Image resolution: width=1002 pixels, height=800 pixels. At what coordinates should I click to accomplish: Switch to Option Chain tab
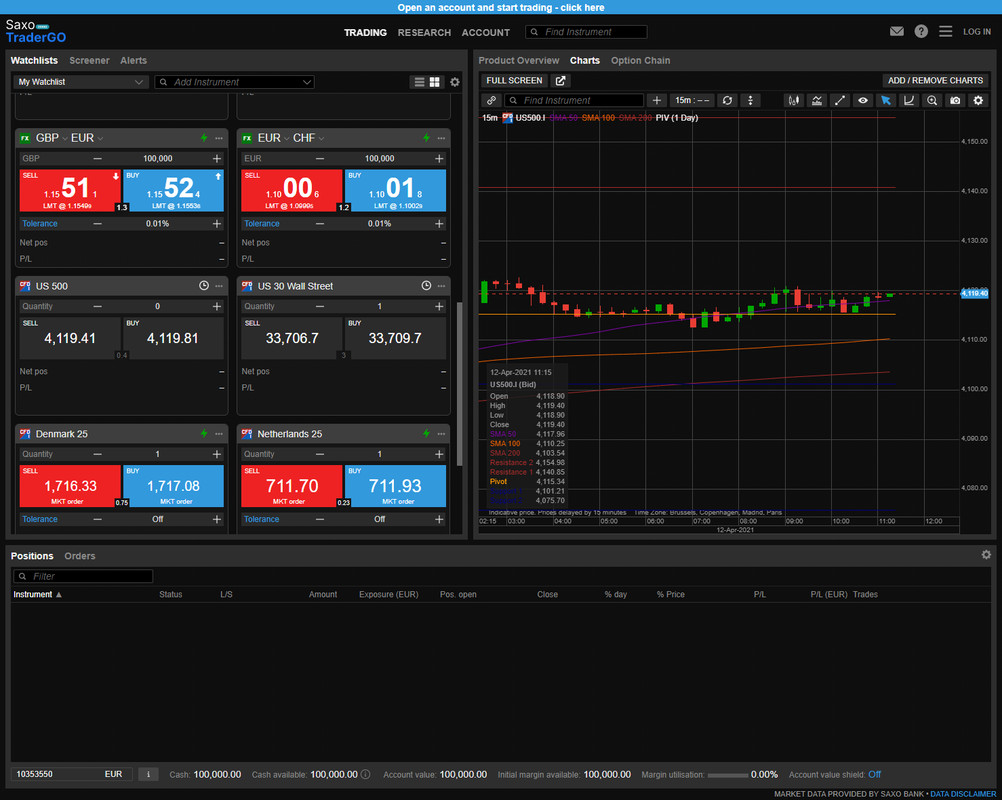coord(640,61)
